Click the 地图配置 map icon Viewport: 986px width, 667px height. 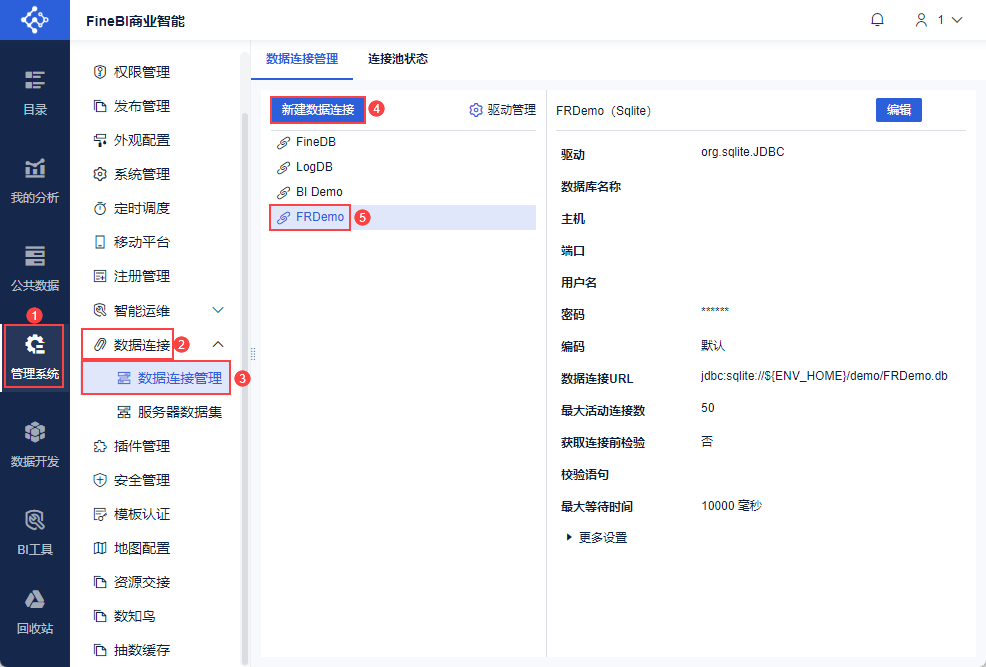(99, 548)
